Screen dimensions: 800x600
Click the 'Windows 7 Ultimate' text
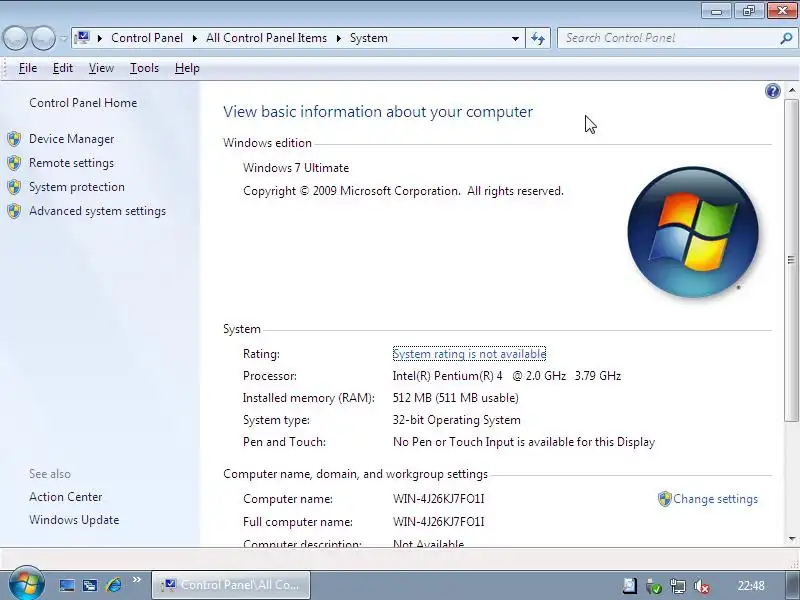pos(296,168)
